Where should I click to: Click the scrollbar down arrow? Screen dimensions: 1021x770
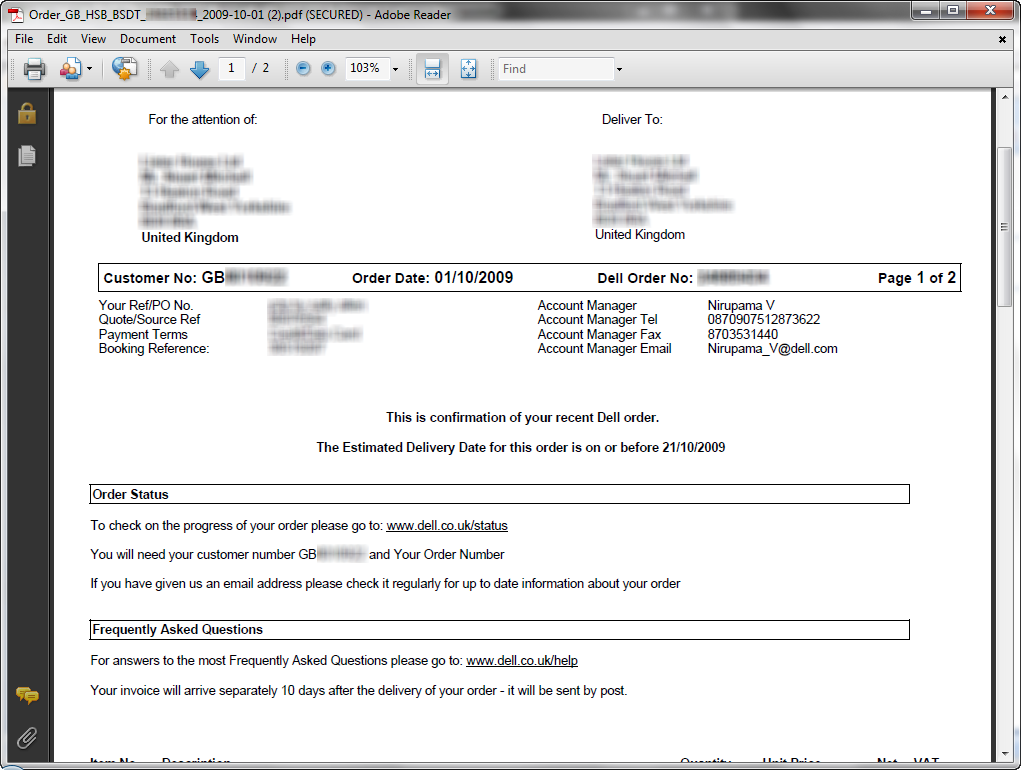1005,754
